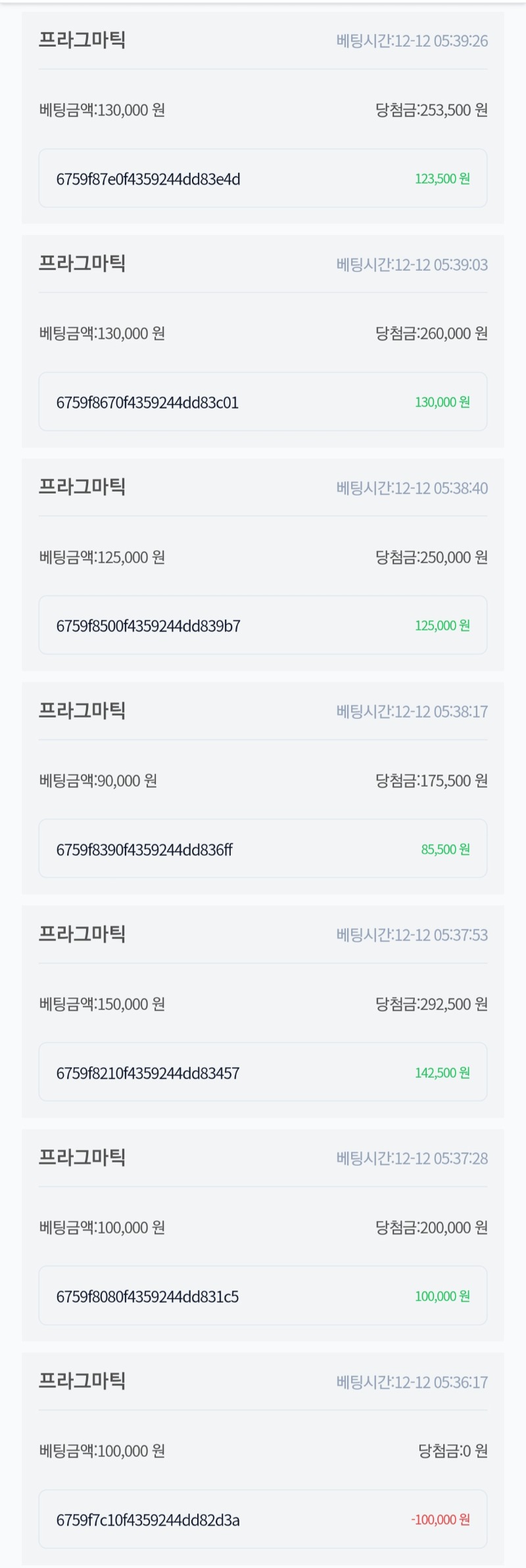Select bet ID 6759f8670f4359244dd83c01

coord(147,402)
